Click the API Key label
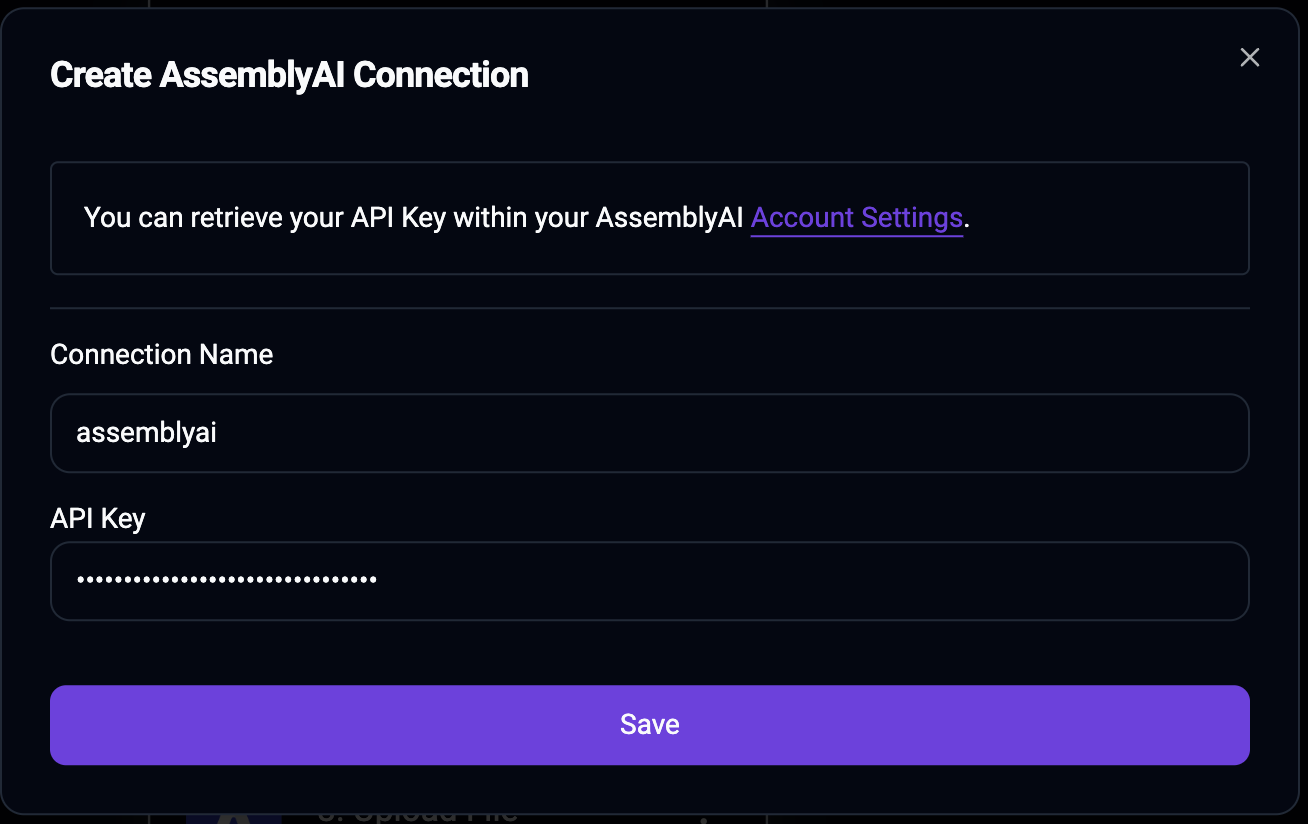 tap(97, 518)
